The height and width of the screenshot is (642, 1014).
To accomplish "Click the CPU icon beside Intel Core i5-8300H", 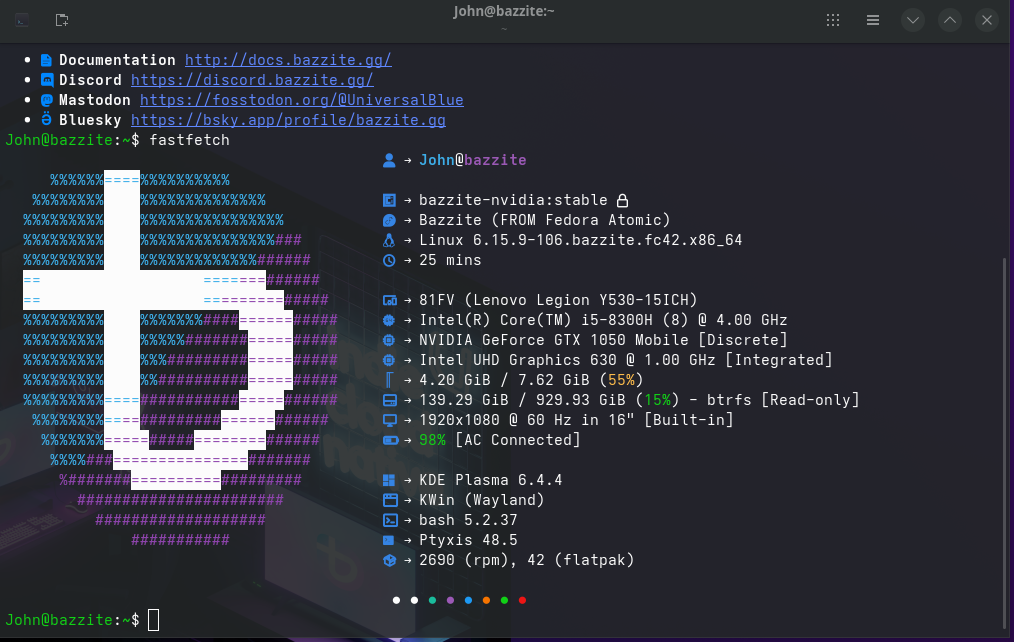I will point(389,320).
